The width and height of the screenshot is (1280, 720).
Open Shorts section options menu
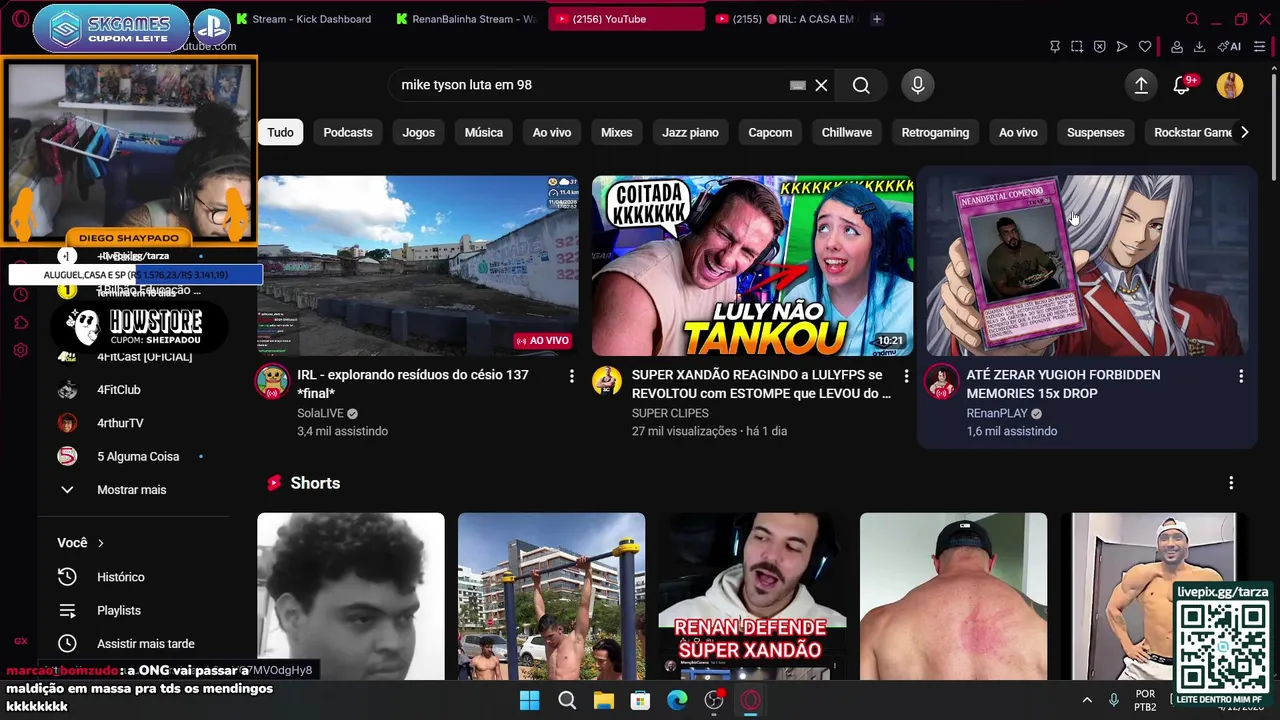(1231, 483)
